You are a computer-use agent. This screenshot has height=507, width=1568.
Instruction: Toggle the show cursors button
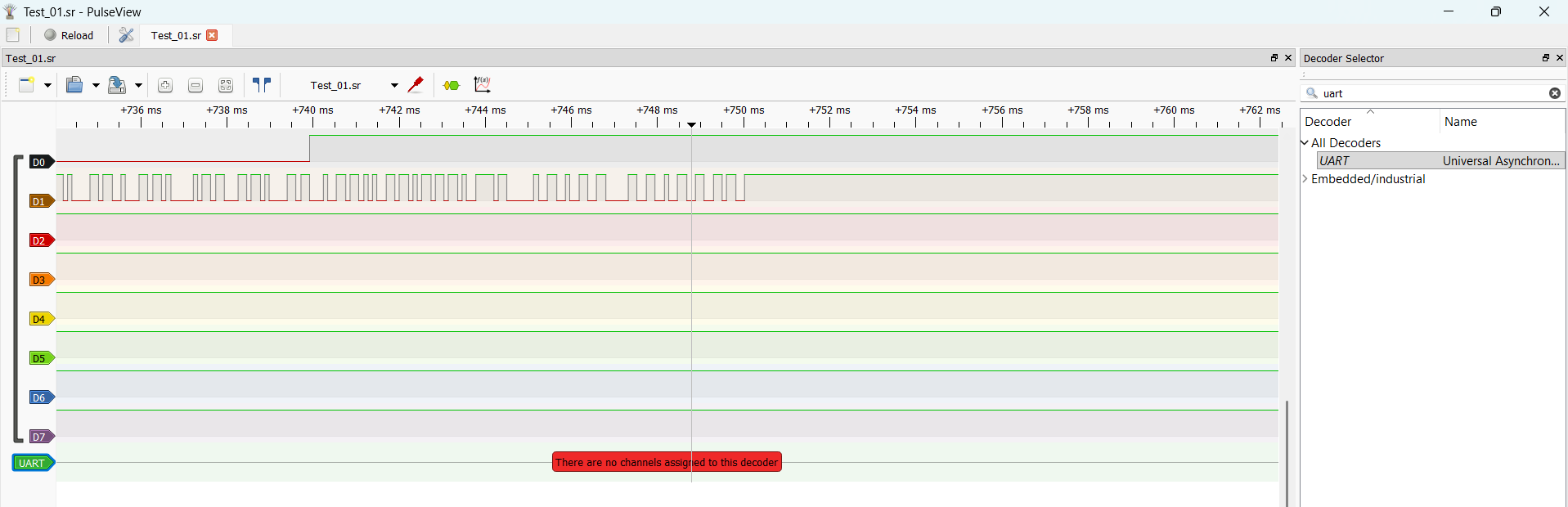[262, 85]
